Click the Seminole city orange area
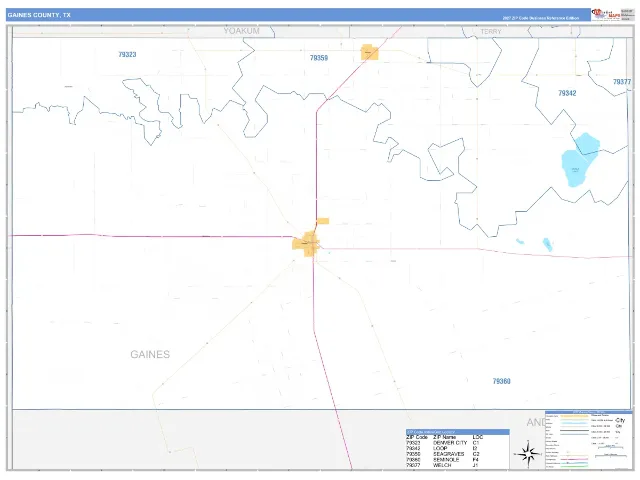Image resolution: width=640 pixels, height=480 pixels. [x=306, y=244]
